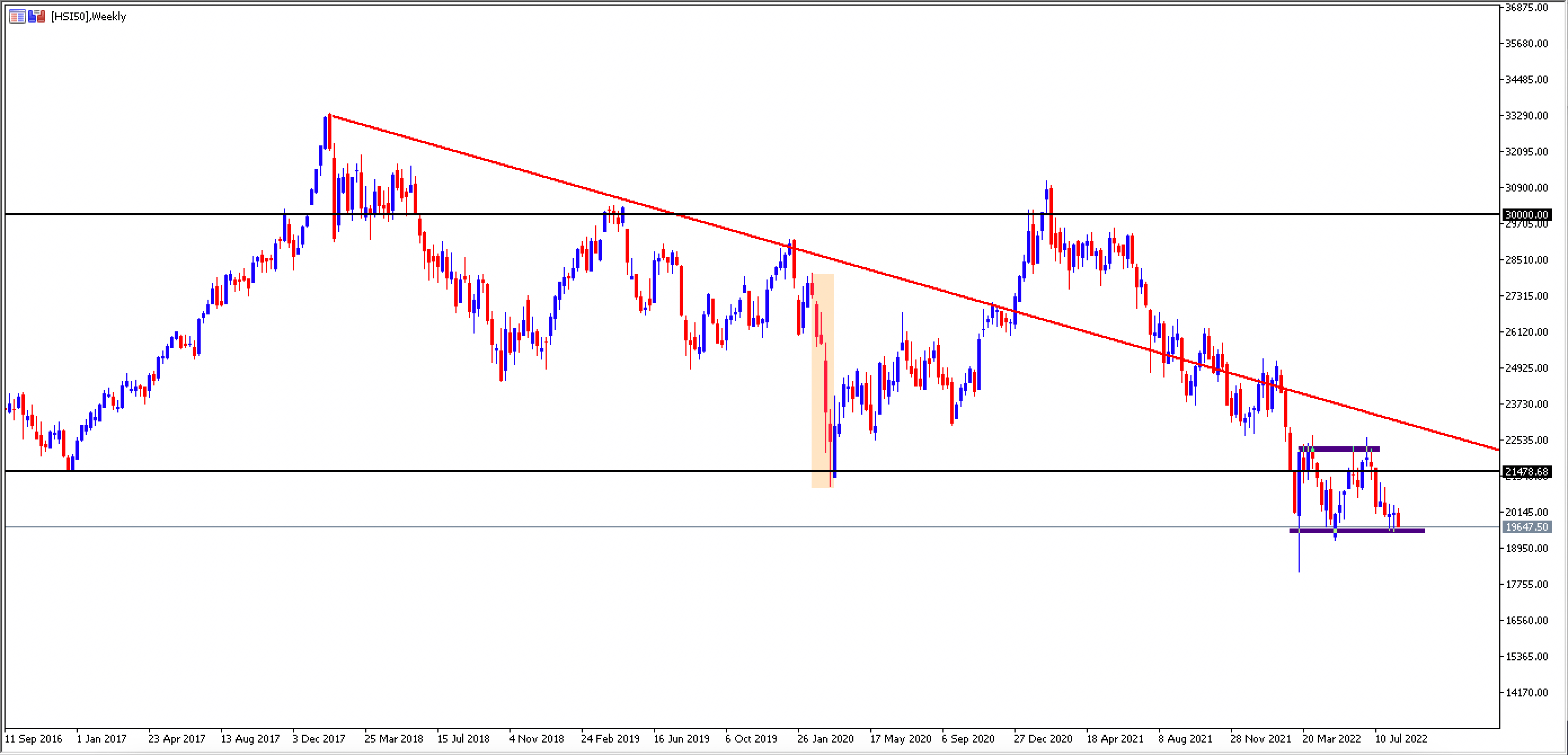Click the 16 Jun 2019 date label
This screenshot has height=755, width=1568.
682,739
